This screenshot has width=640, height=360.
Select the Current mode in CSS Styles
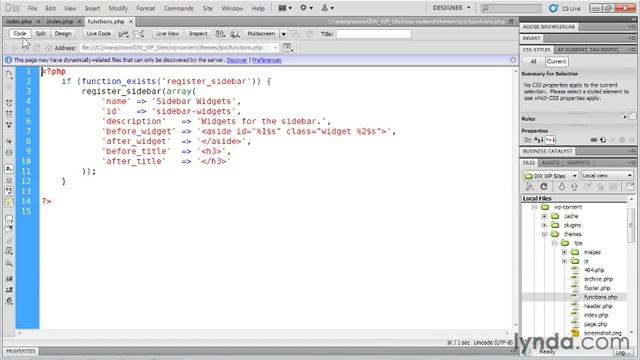coord(556,62)
